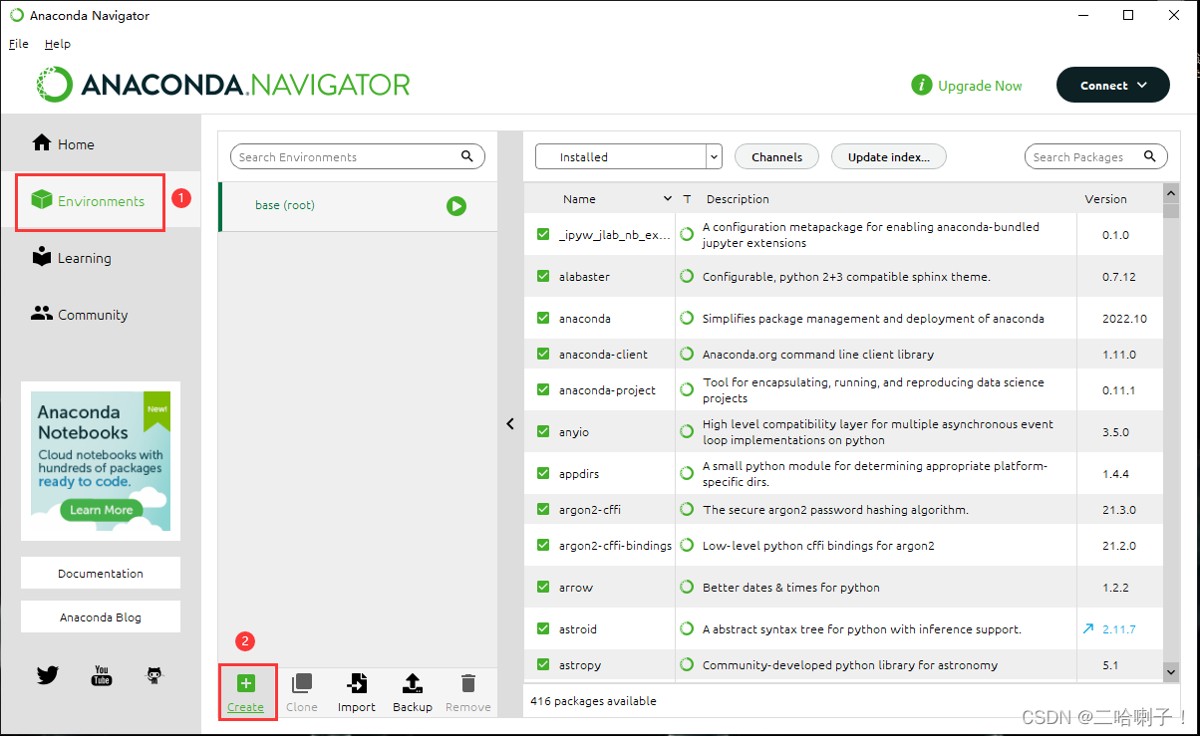Click the Create environment plus icon
Screen dimensions: 1200x736
click(246, 684)
